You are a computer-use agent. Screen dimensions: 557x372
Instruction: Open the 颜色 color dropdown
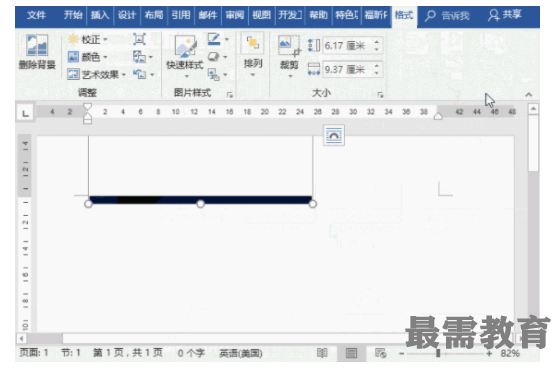(88, 57)
